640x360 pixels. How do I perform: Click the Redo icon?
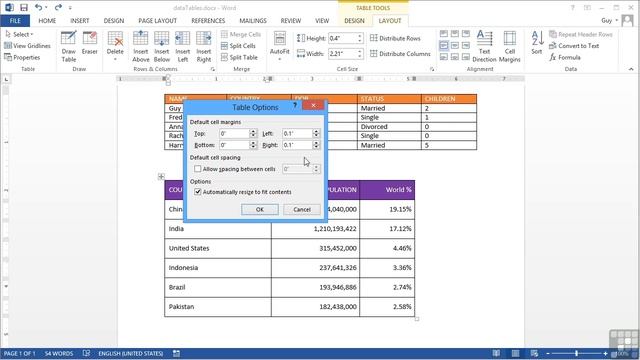[x=58, y=7]
